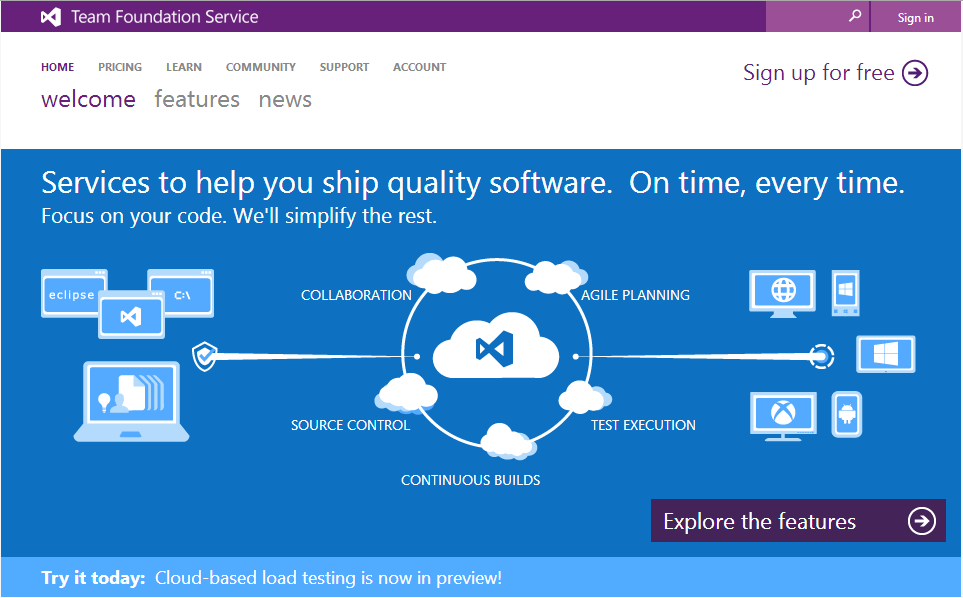Open the search magnifier icon
This screenshot has height=598, width=963.
coord(854,16)
